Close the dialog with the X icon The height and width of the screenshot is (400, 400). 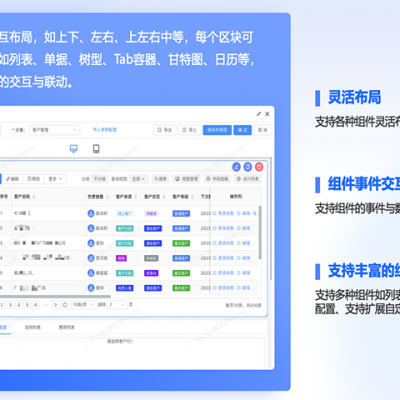(x=267, y=114)
